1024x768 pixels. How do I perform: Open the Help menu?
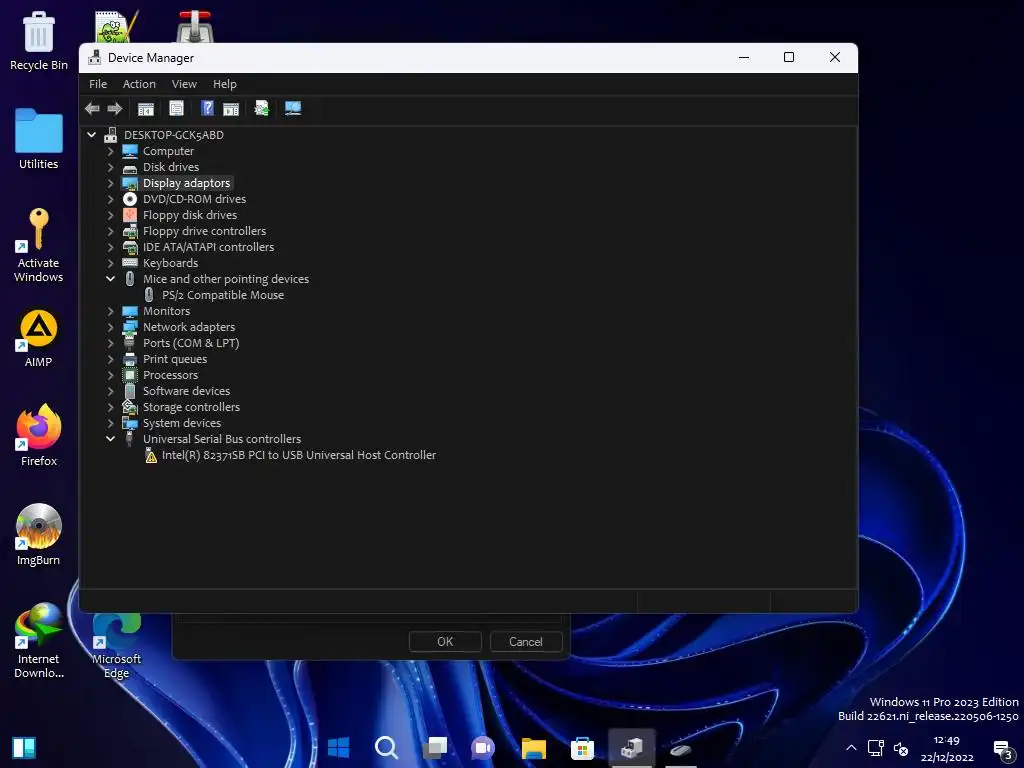pyautogui.click(x=225, y=84)
